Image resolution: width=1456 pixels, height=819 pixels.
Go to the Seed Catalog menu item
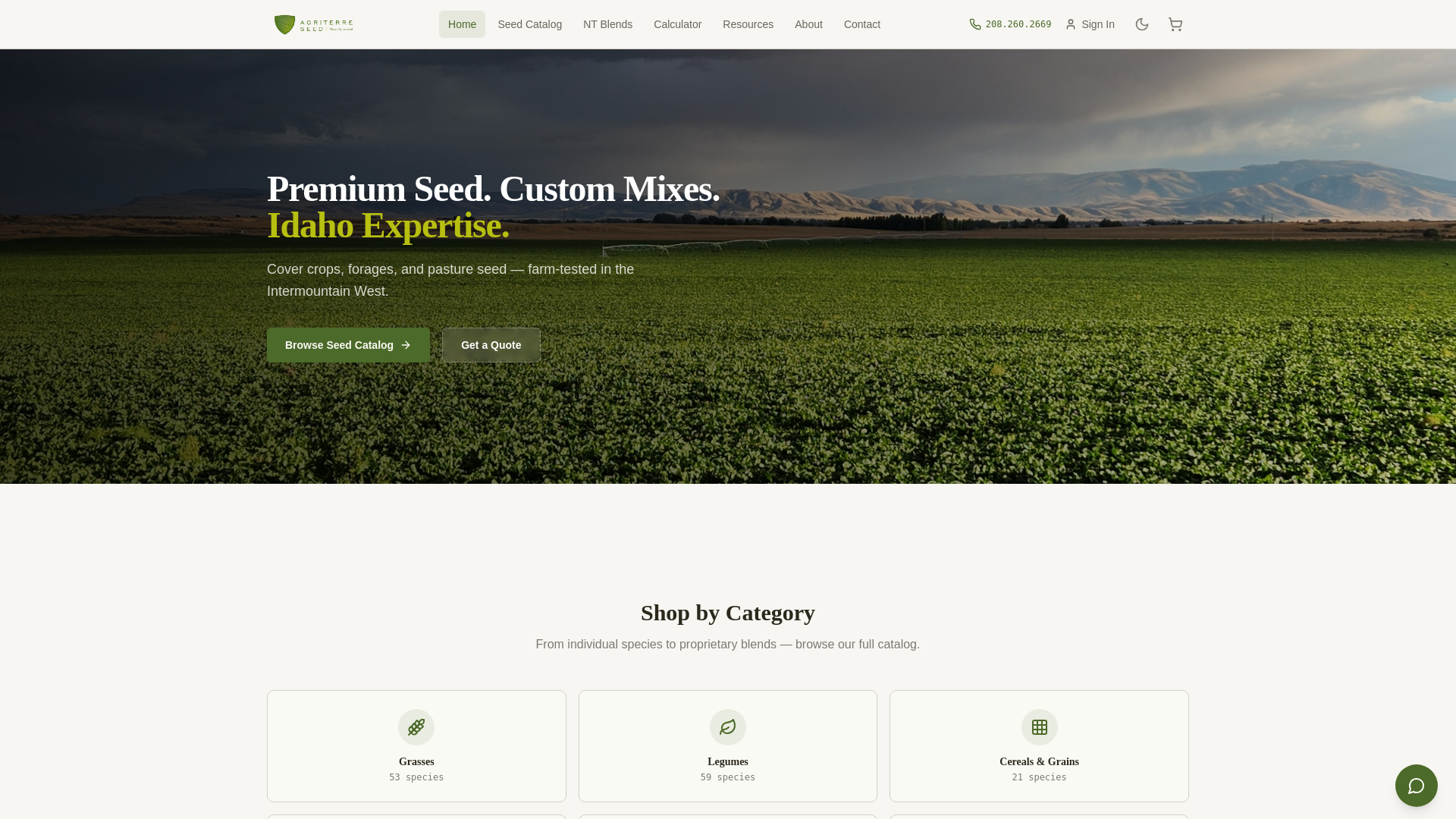(529, 24)
